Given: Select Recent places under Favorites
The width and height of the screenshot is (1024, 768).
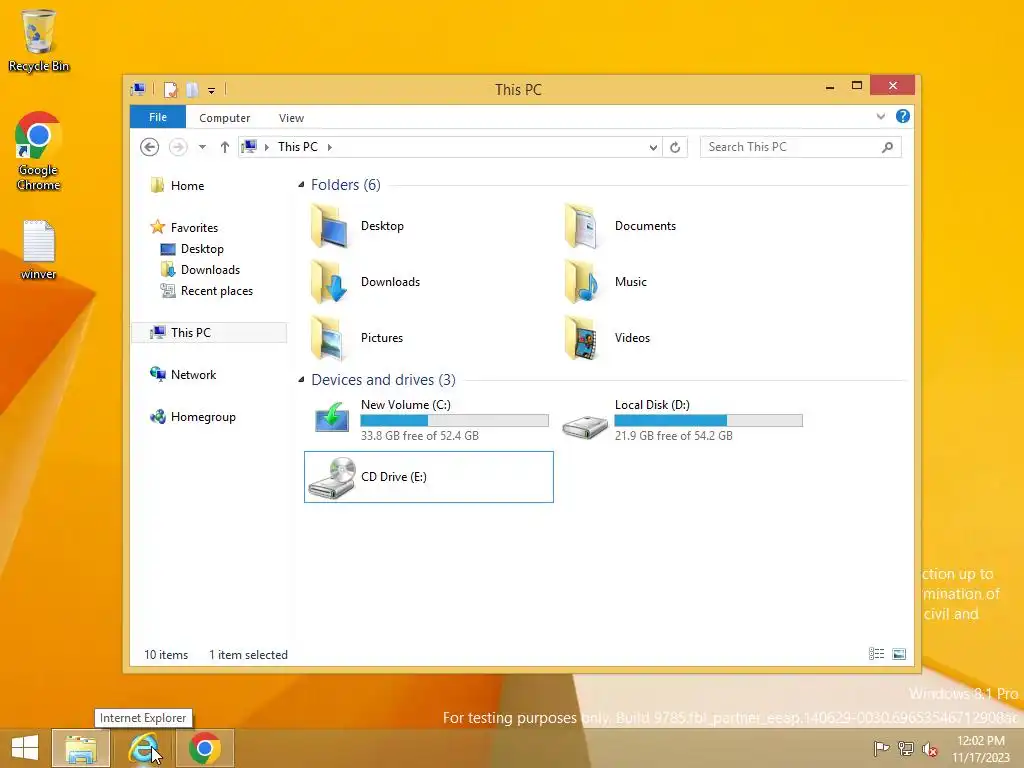Looking at the screenshot, I should (x=216, y=291).
